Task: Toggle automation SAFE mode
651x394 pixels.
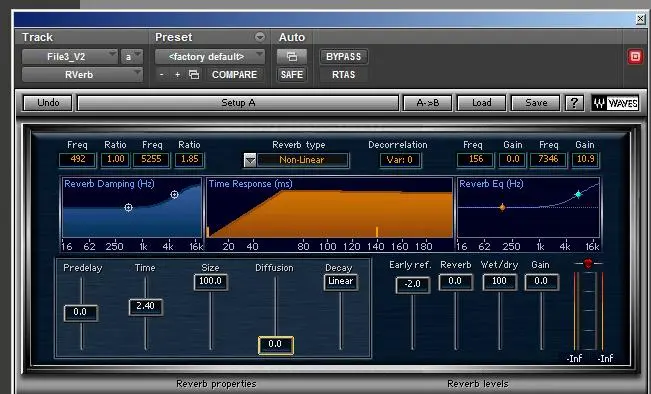Action: [x=292, y=75]
